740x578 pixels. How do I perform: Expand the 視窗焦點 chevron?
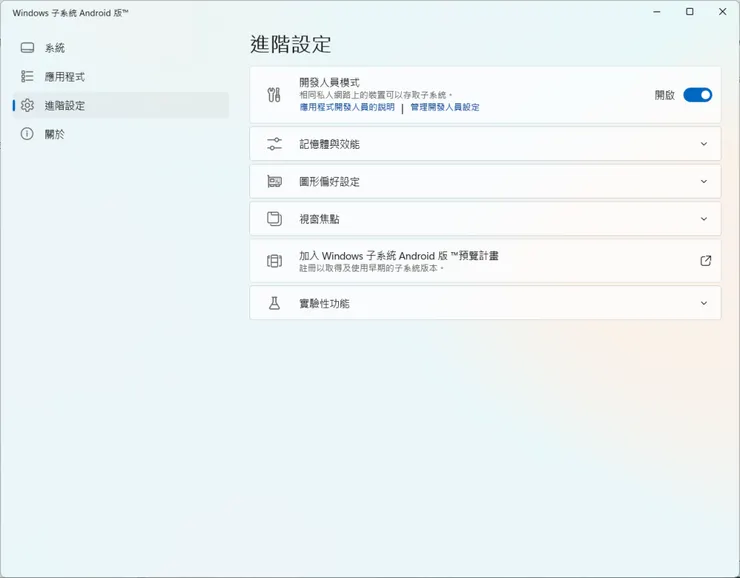[x=704, y=219]
